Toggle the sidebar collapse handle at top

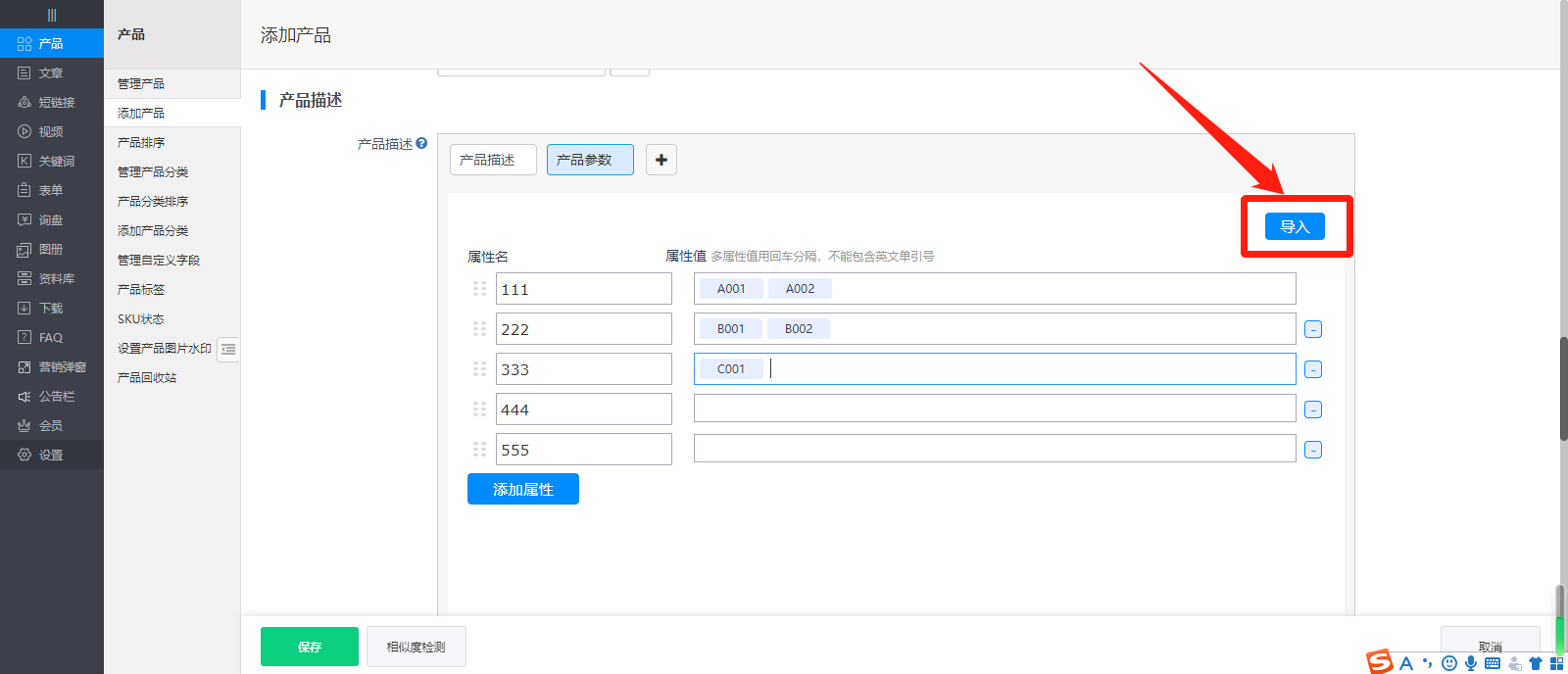click(52, 15)
